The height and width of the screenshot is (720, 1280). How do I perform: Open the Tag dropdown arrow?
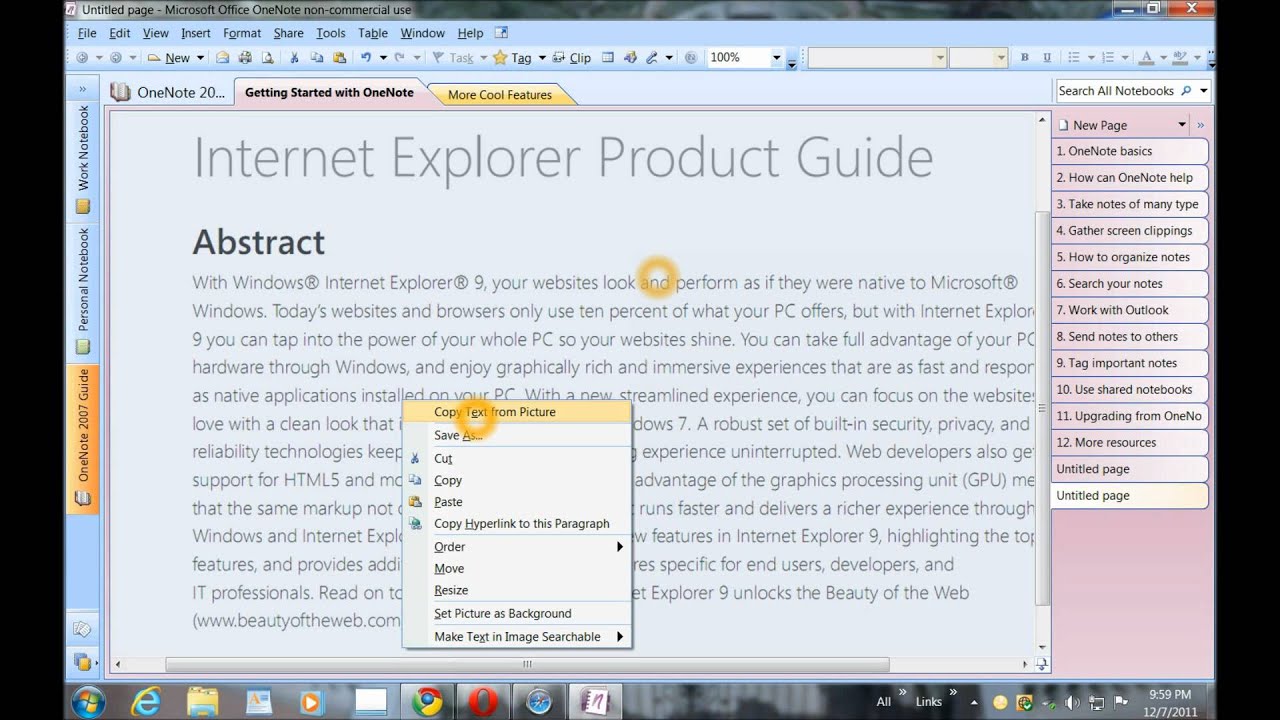pyautogui.click(x=541, y=58)
